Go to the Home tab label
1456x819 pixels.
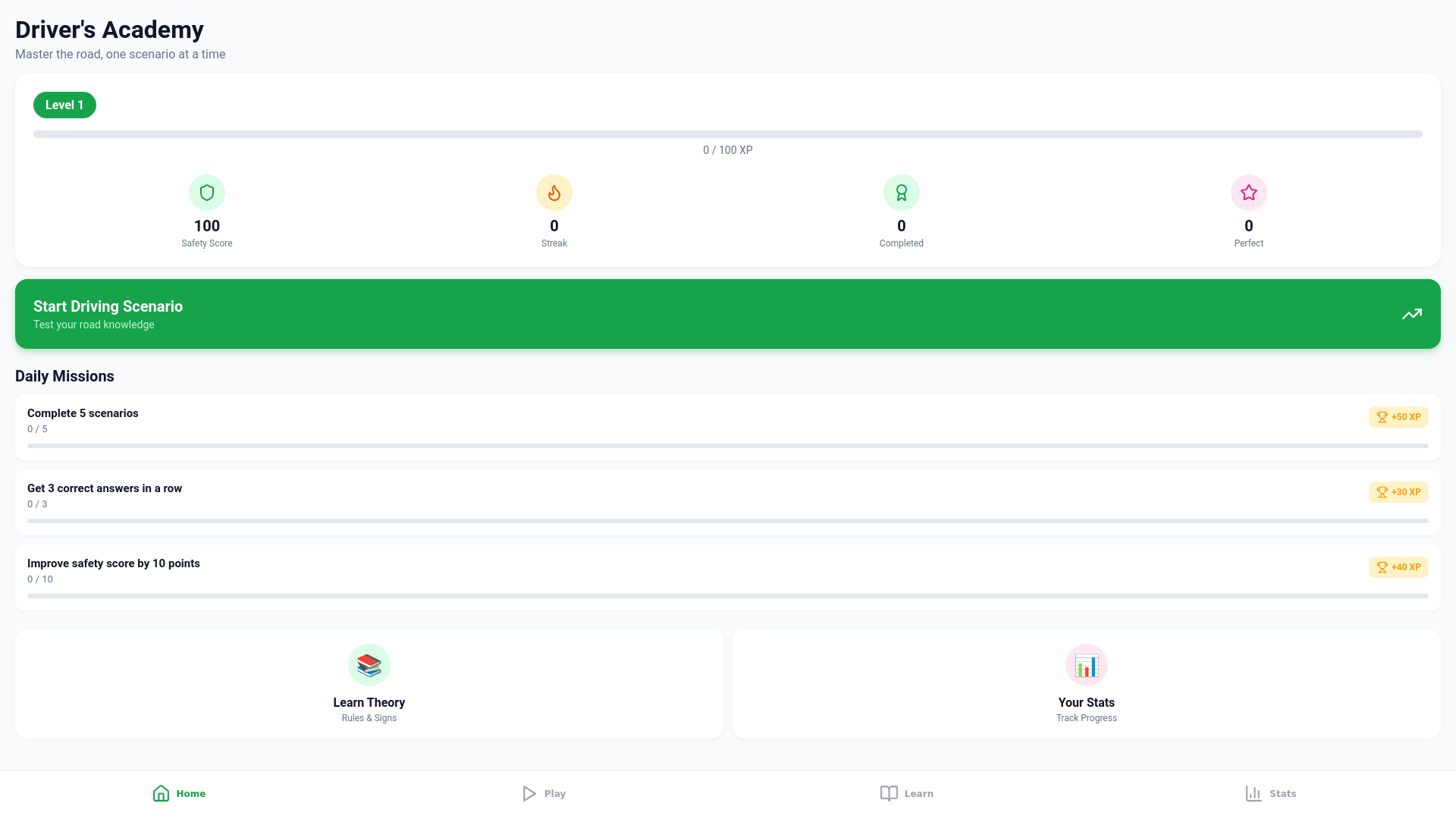[191, 793]
